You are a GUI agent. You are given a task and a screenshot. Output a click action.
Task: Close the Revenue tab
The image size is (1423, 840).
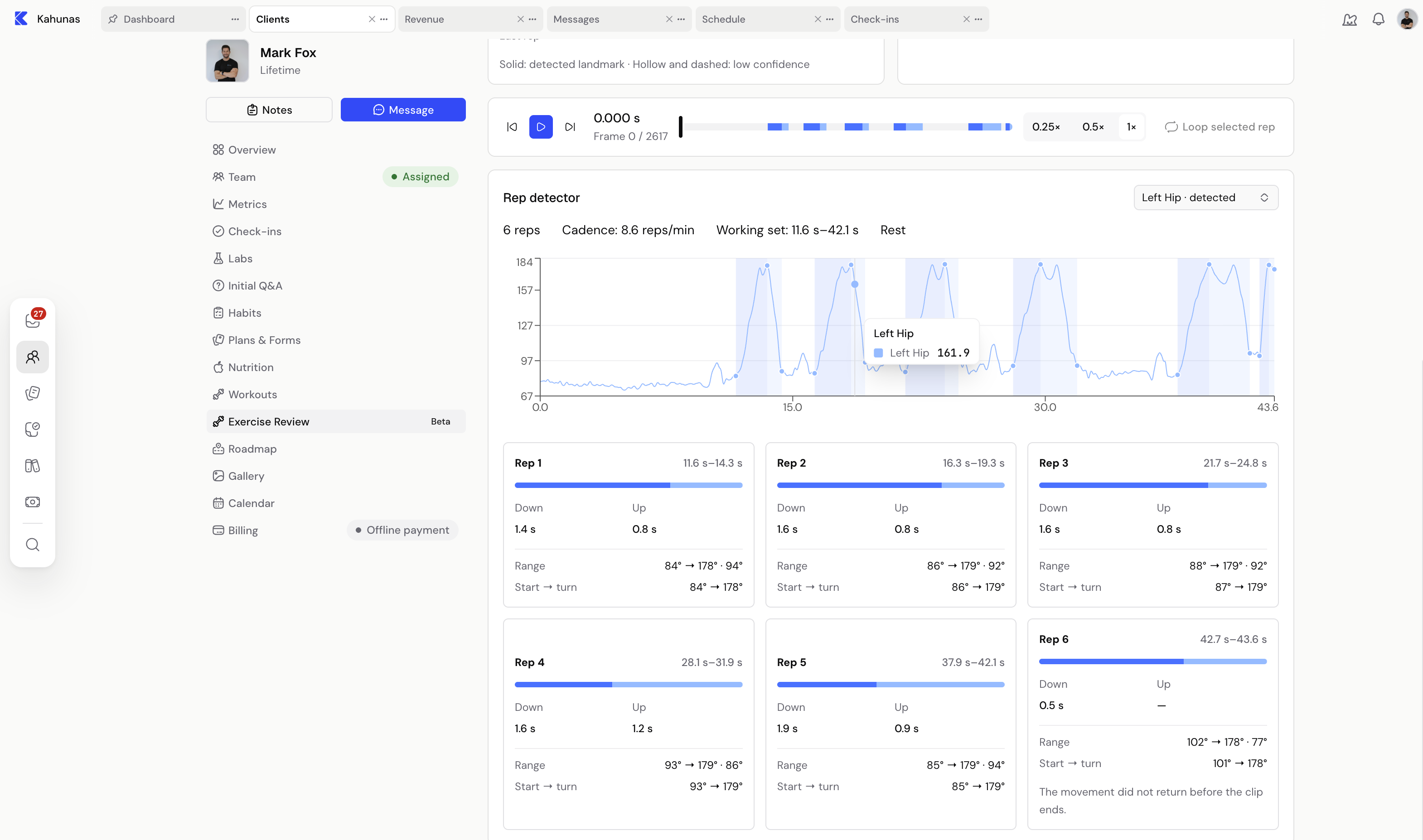tap(520, 19)
